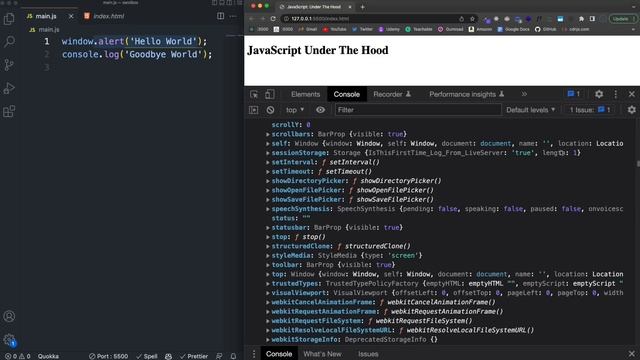
Task: Switch to the index.html editor tab
Action: 104,16
